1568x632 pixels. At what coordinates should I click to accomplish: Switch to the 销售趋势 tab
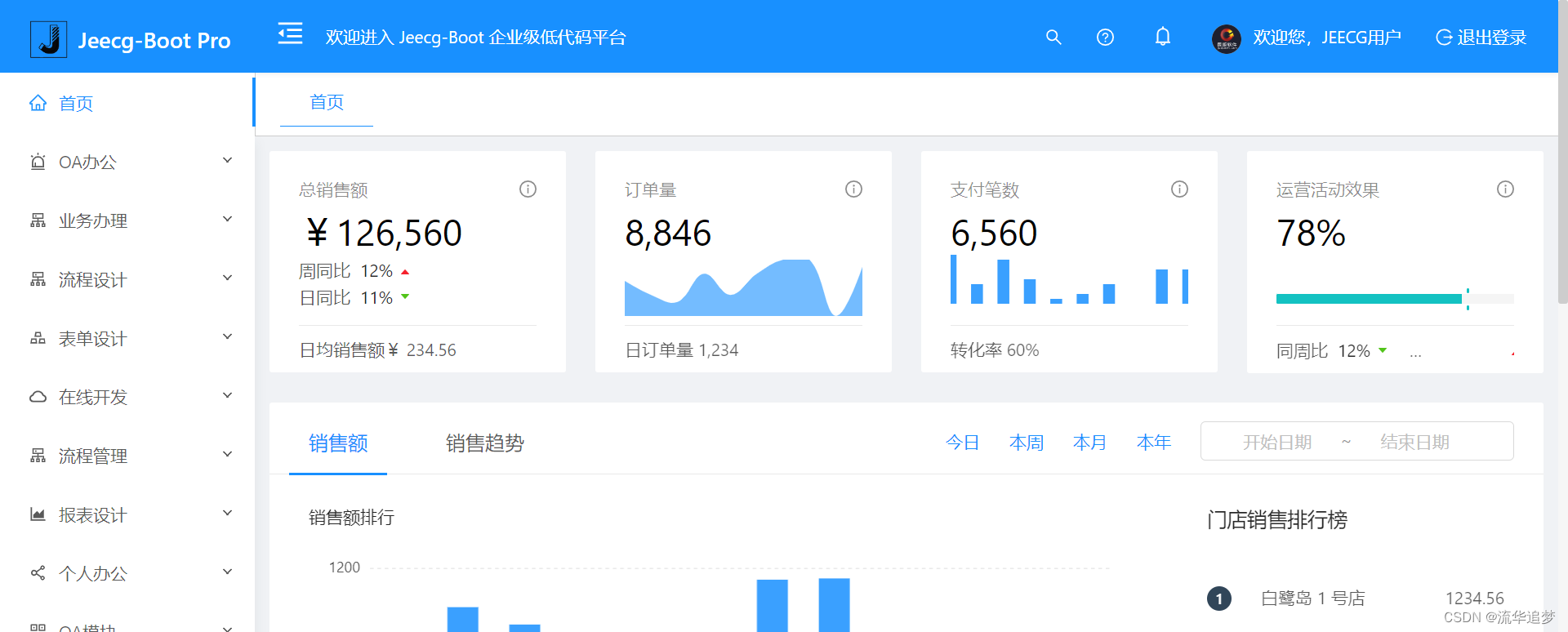pos(485,443)
